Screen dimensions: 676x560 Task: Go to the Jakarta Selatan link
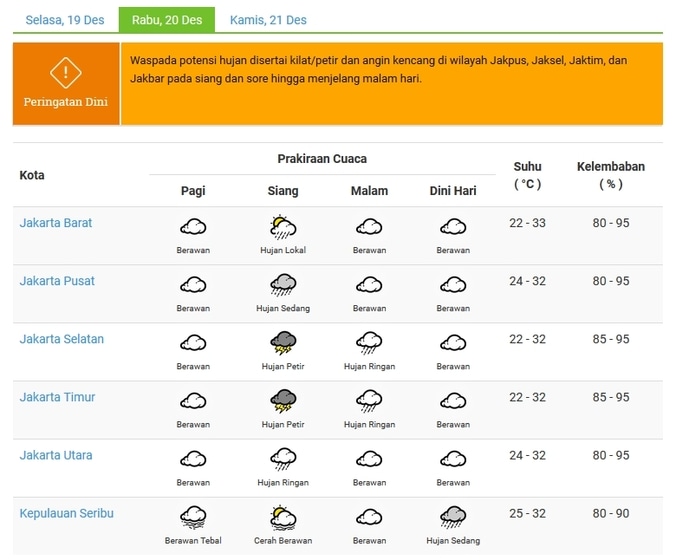(62, 339)
